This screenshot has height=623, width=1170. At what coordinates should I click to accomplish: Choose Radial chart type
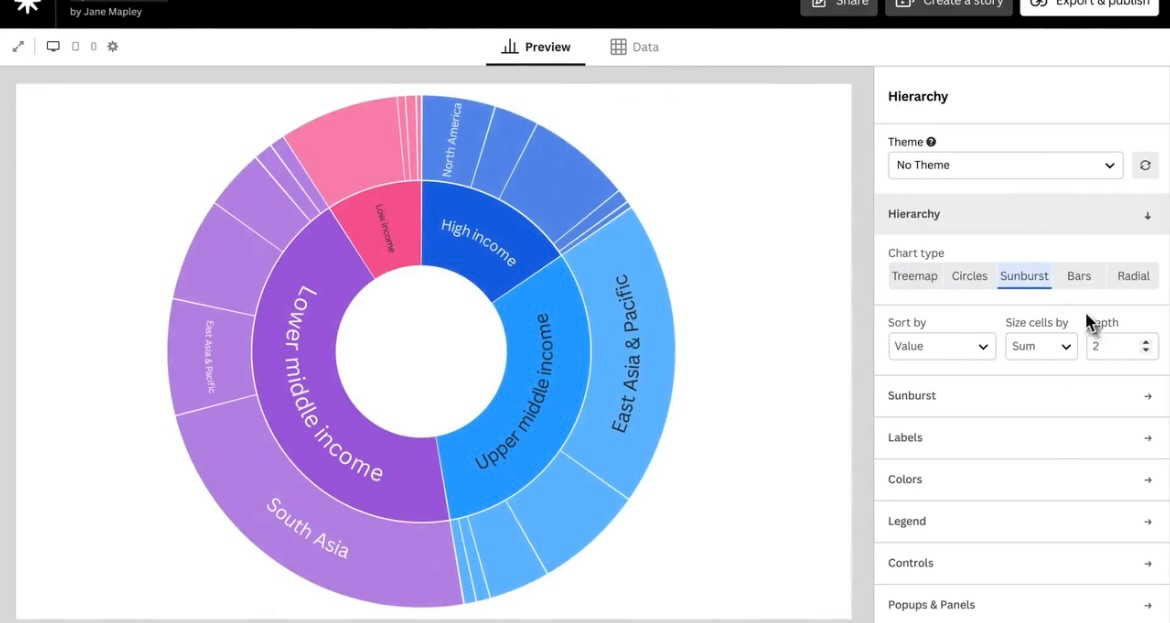(1133, 276)
